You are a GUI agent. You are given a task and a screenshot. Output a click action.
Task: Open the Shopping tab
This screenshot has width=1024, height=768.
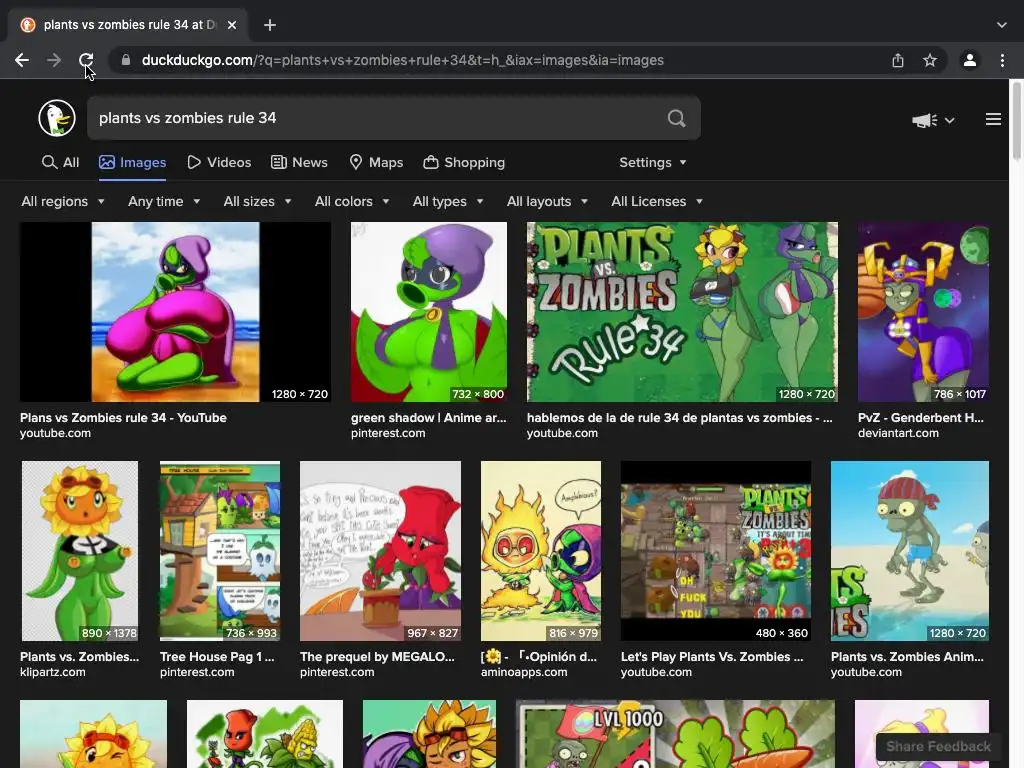(x=464, y=163)
